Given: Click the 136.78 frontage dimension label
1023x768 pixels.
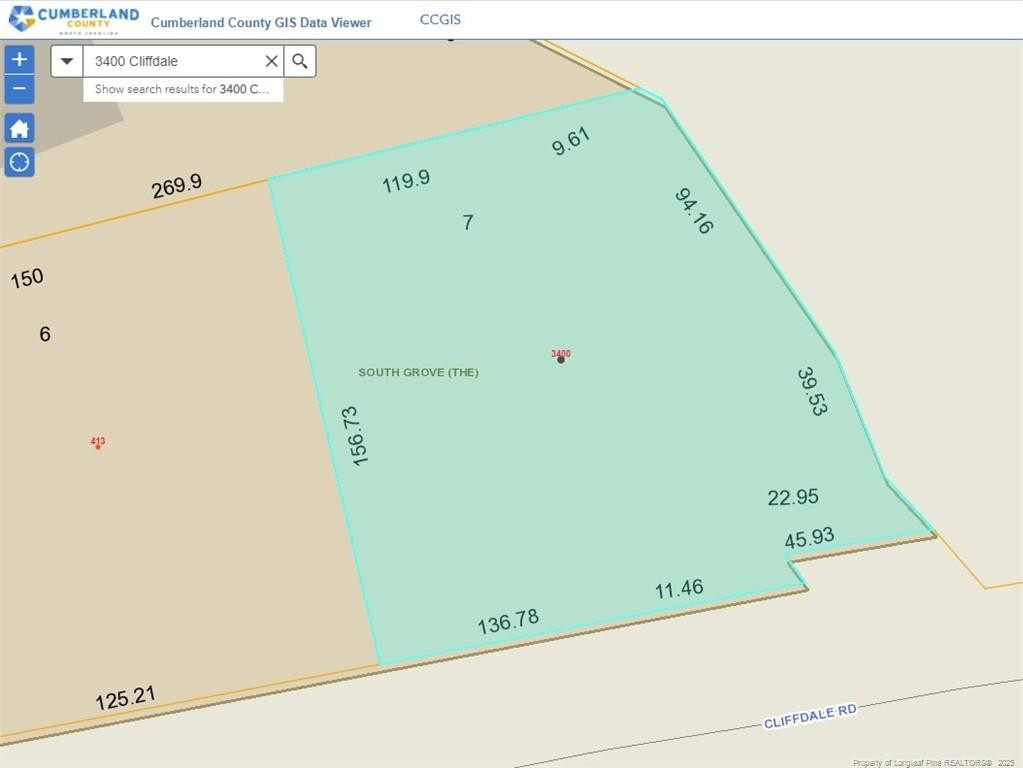Looking at the screenshot, I should 508,621.
